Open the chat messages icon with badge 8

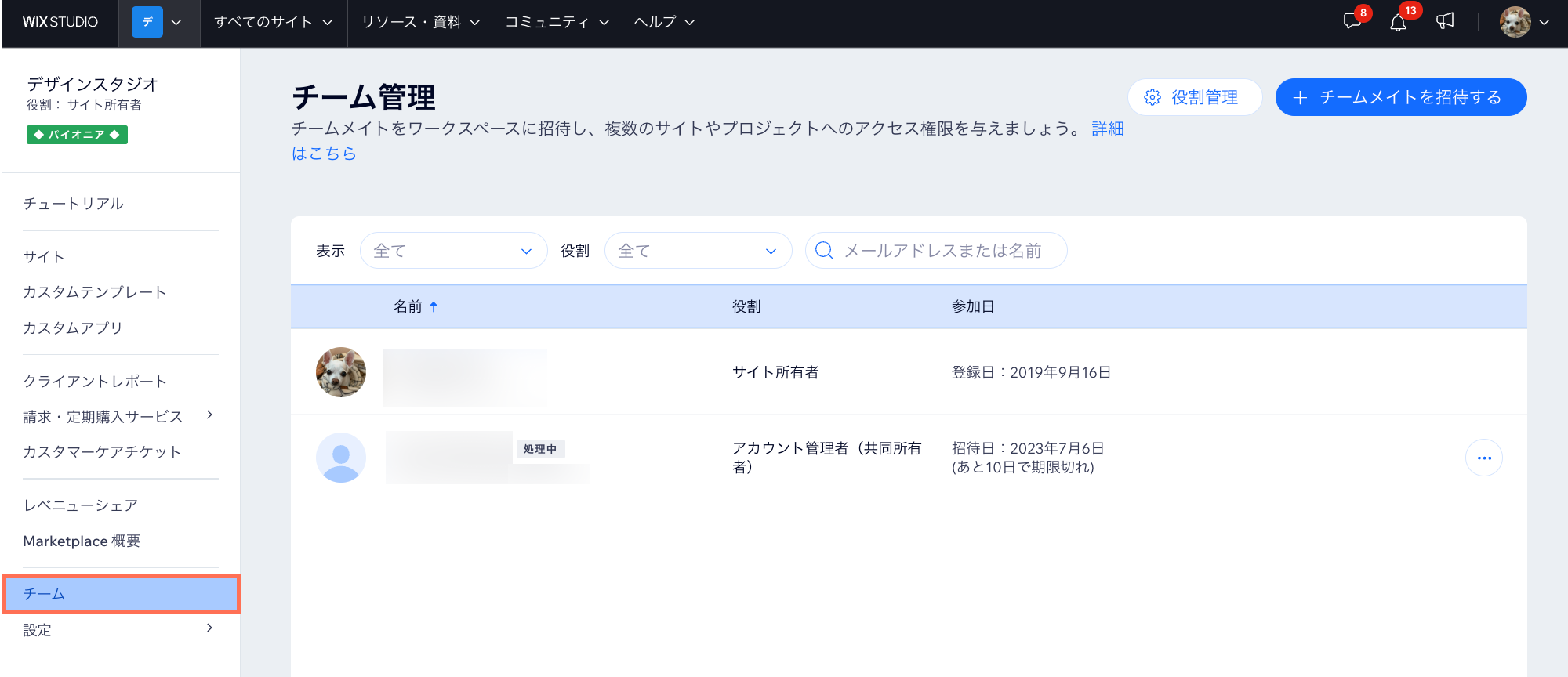point(1352,21)
